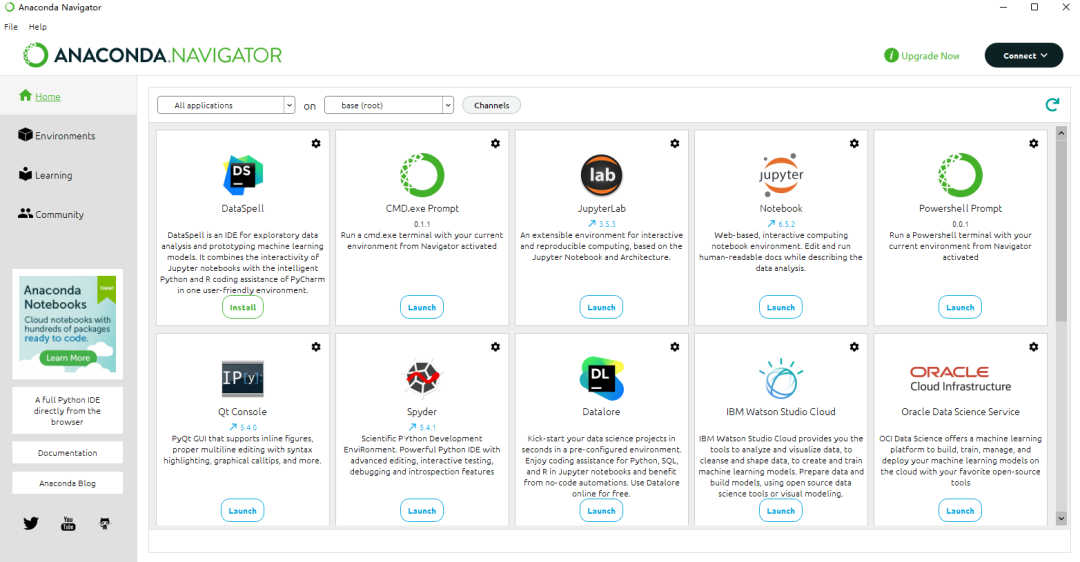The width and height of the screenshot is (1080, 562).
Task: Launch Datalore
Action: pyautogui.click(x=601, y=511)
